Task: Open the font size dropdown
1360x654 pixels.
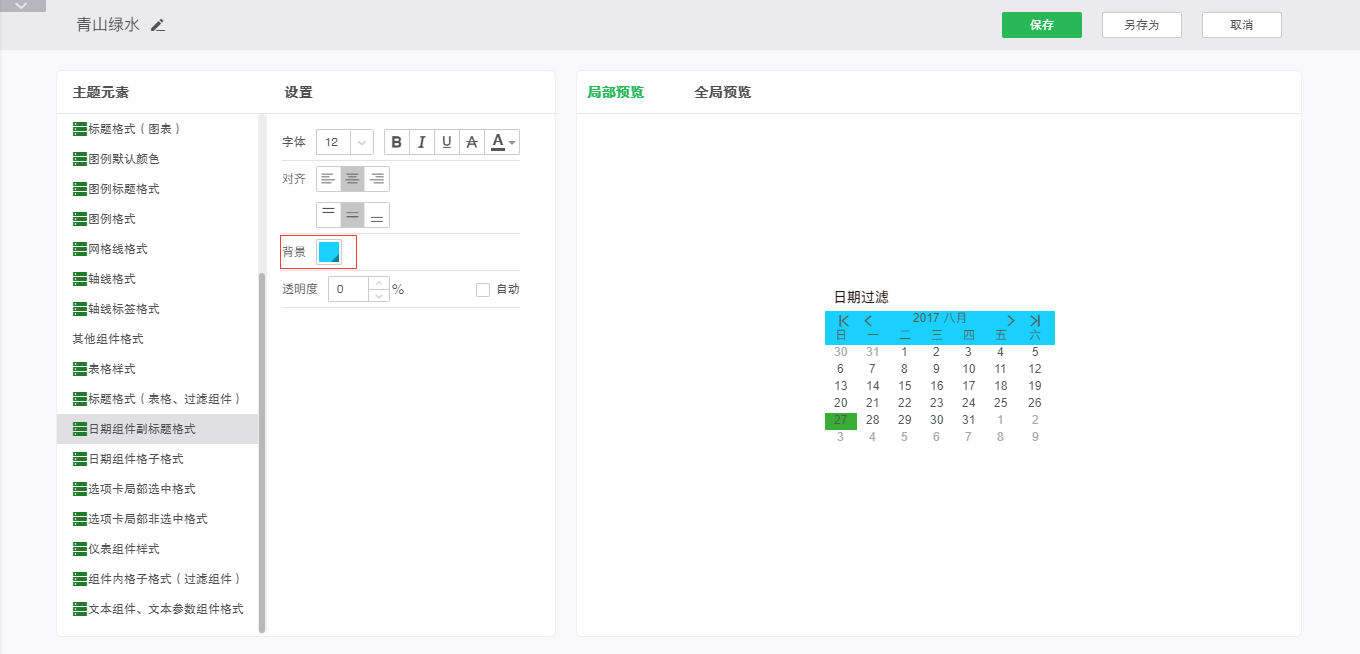Action: pyautogui.click(x=361, y=142)
